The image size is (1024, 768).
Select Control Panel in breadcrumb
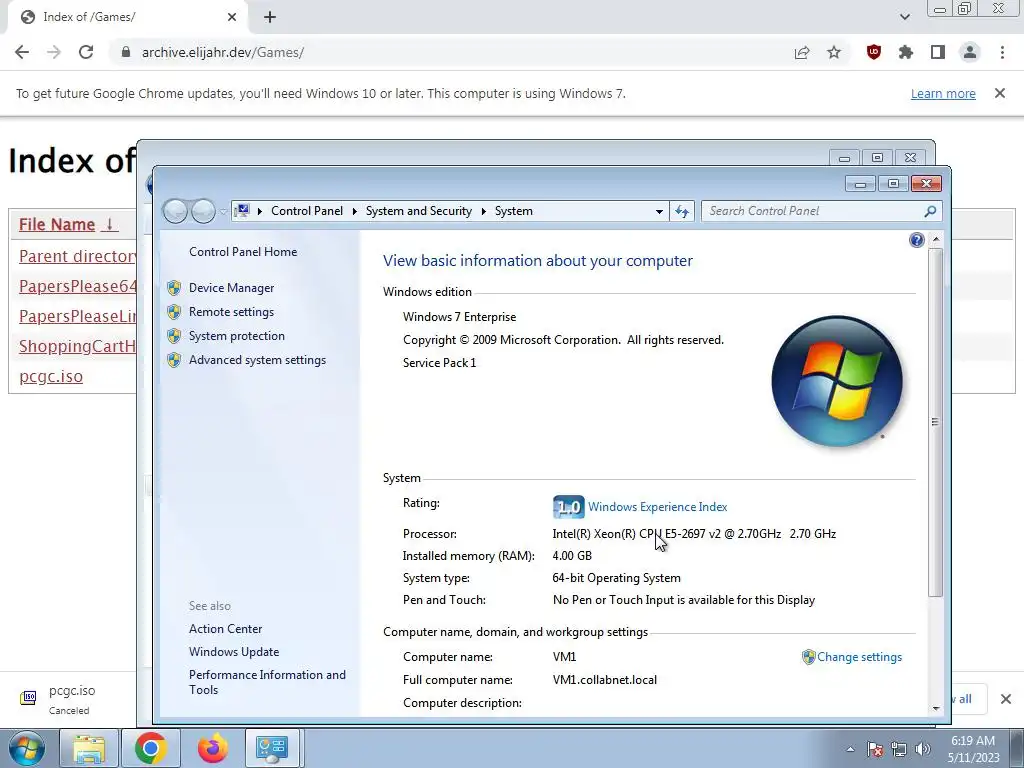click(307, 211)
